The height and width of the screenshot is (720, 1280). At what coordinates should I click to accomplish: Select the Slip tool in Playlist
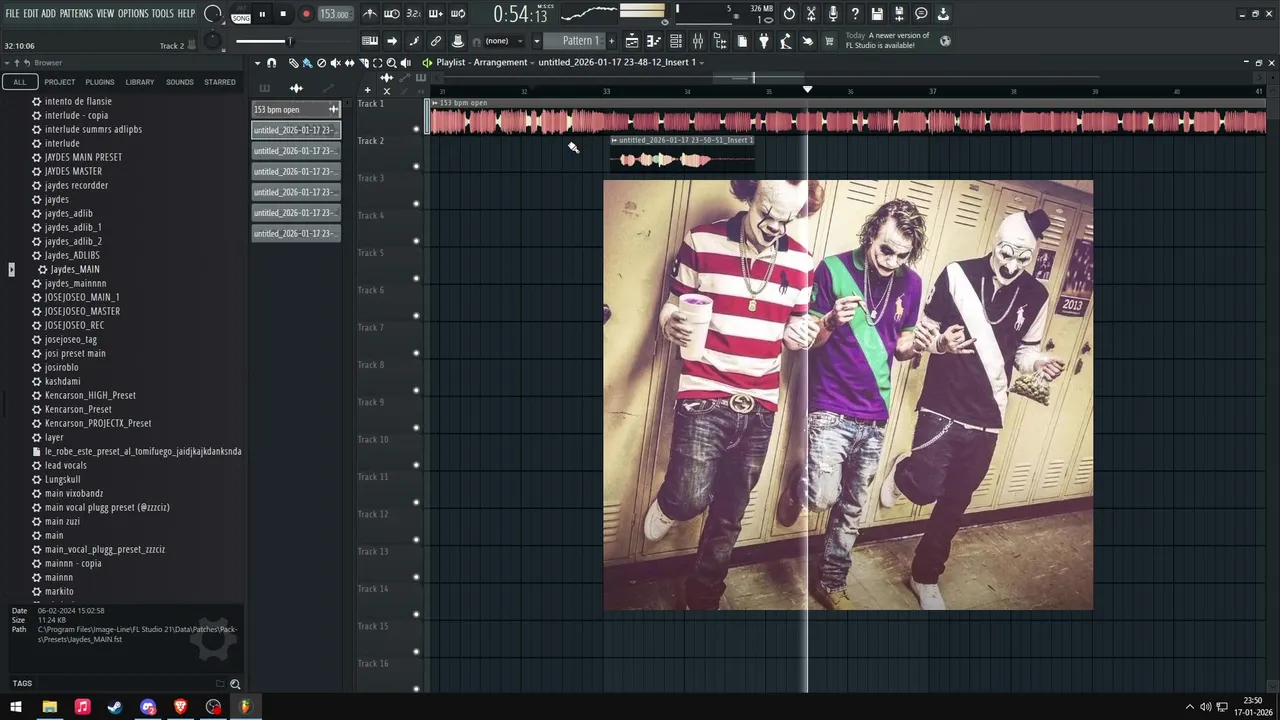[350, 63]
